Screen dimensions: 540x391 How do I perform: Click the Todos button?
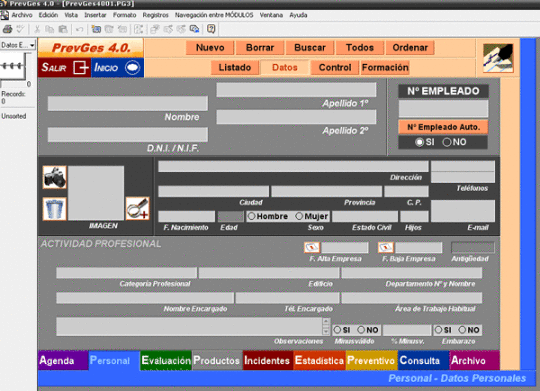[x=360, y=48]
